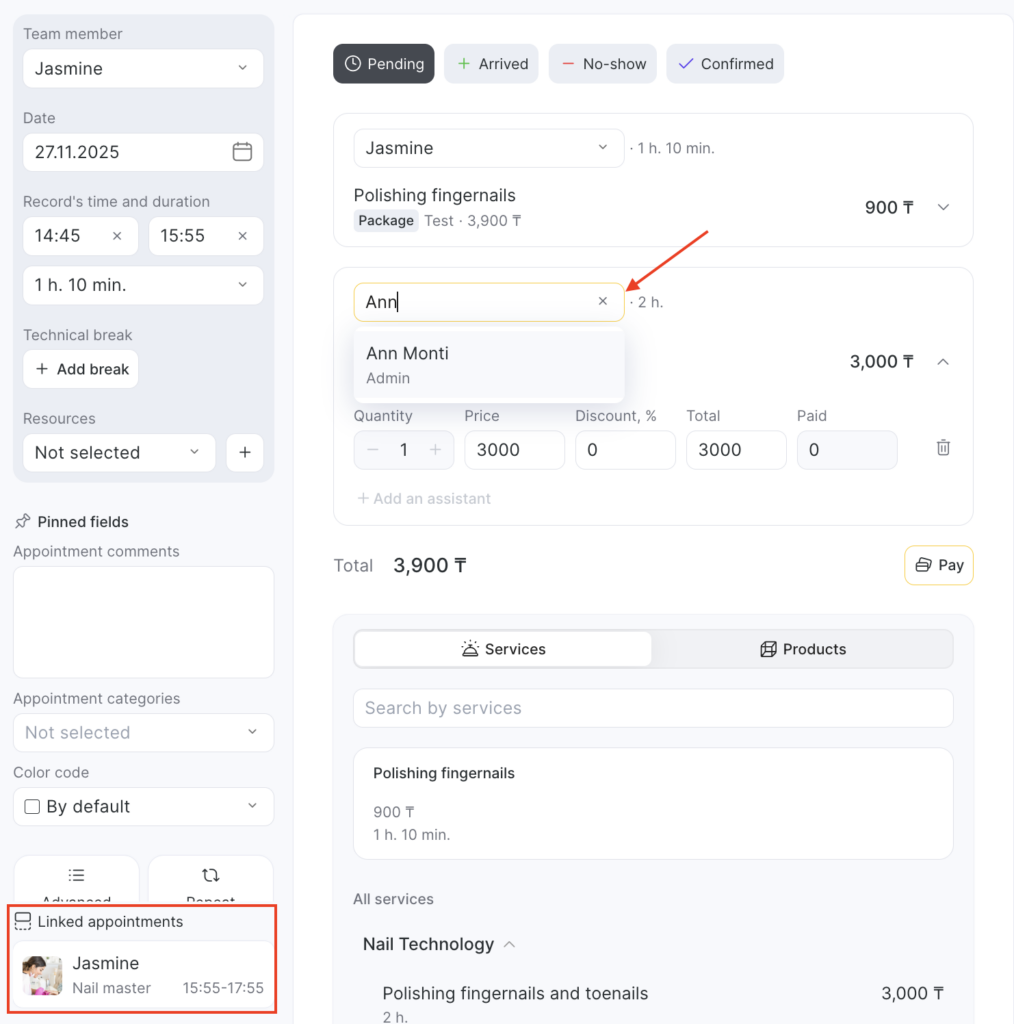1014x1024 pixels.
Task: Expand the 900 ₸ Polishing fingernails row
Action: (943, 207)
